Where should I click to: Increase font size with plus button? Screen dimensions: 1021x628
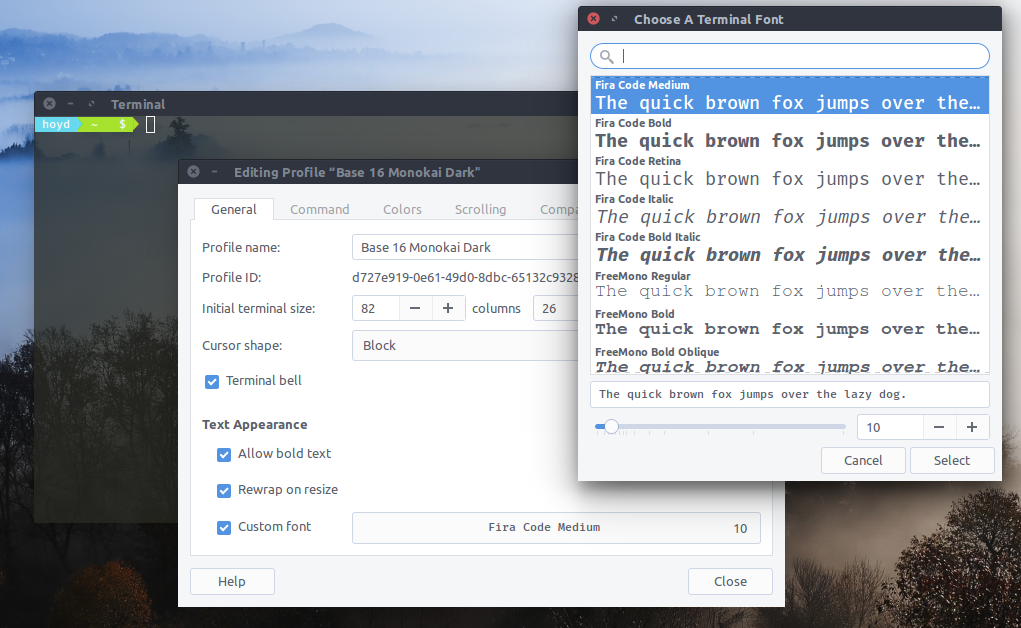(x=971, y=427)
